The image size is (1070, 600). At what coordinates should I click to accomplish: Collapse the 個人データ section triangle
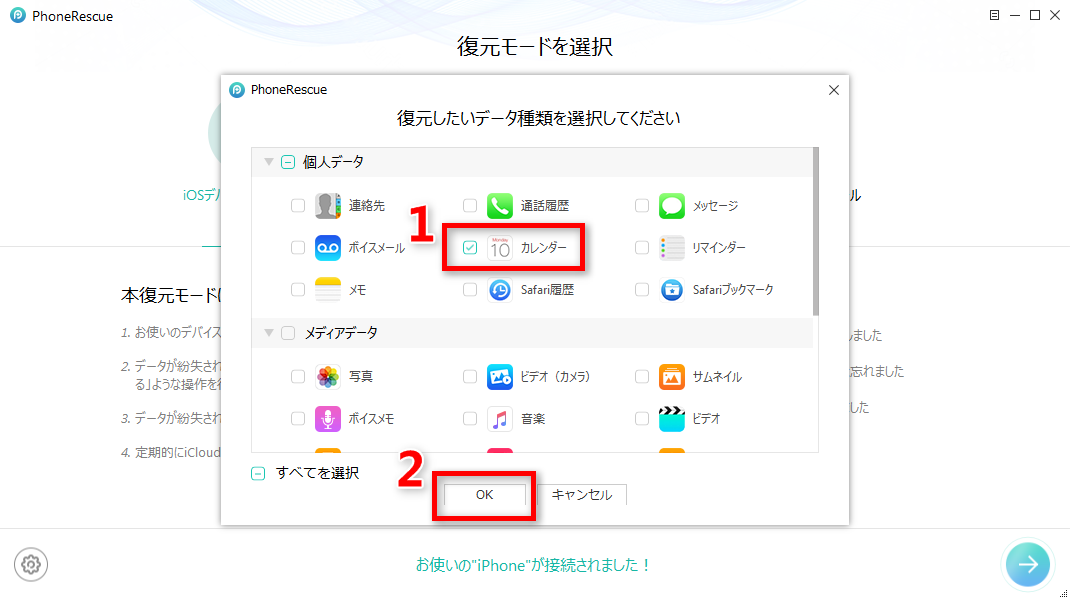[x=269, y=162]
